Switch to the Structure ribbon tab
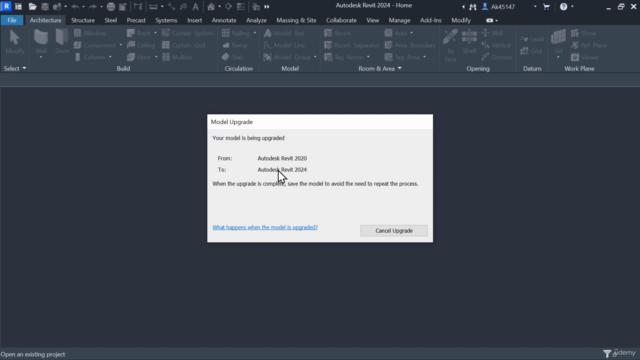Screen dimensions: 640x360 (x=83, y=20)
